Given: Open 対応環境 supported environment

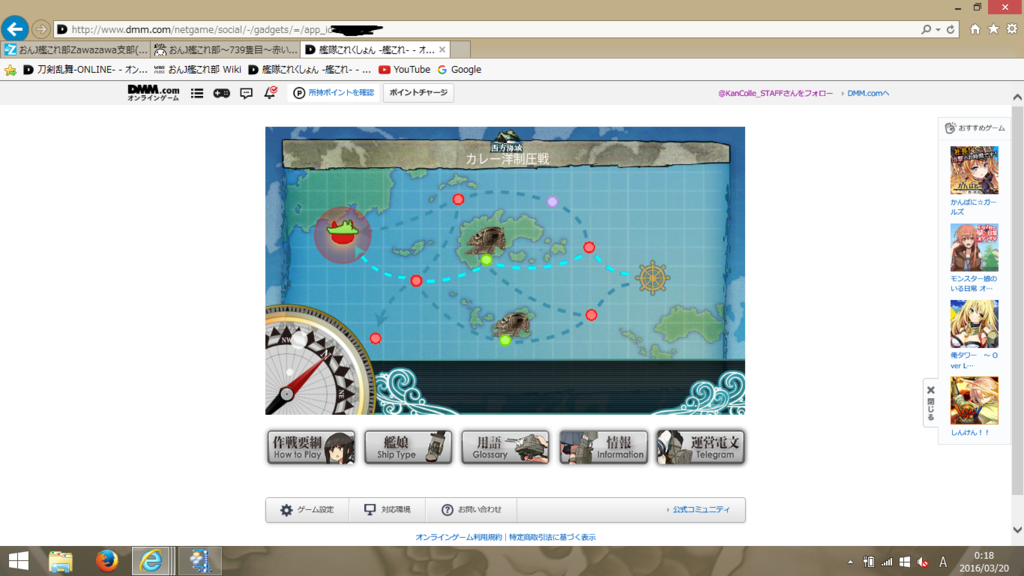Looking at the screenshot, I should click(387, 509).
